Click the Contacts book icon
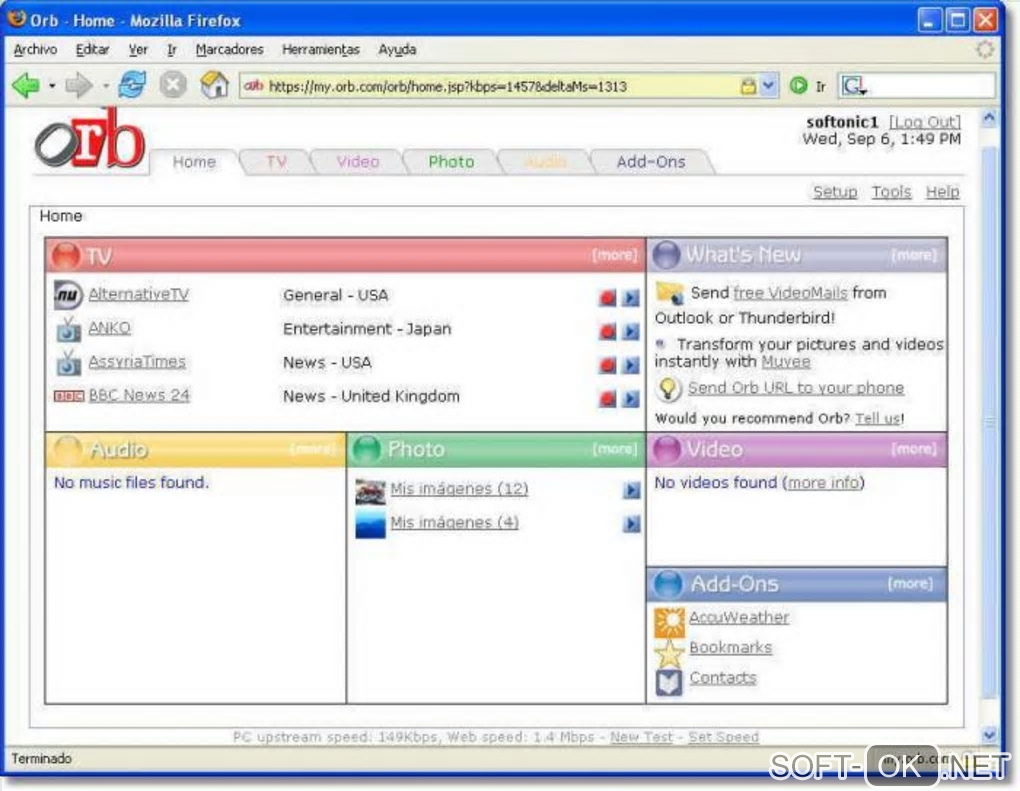This screenshot has width=1020, height=791. coord(669,682)
